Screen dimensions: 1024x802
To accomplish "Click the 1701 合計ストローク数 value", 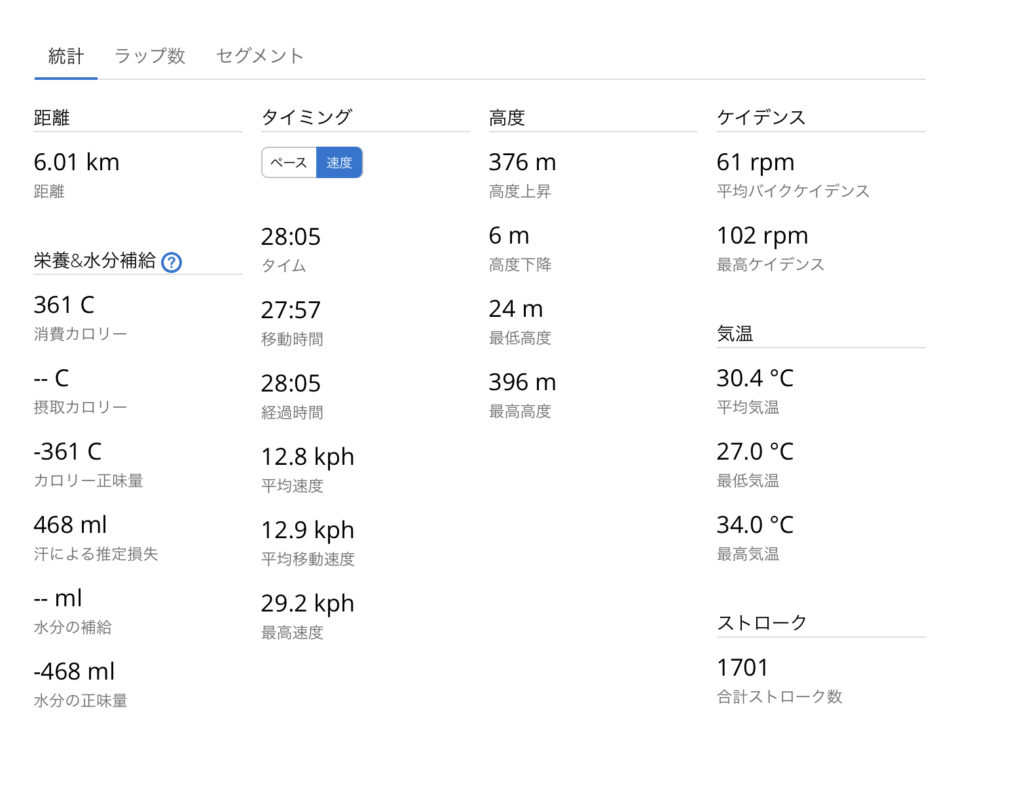I will click(743, 667).
